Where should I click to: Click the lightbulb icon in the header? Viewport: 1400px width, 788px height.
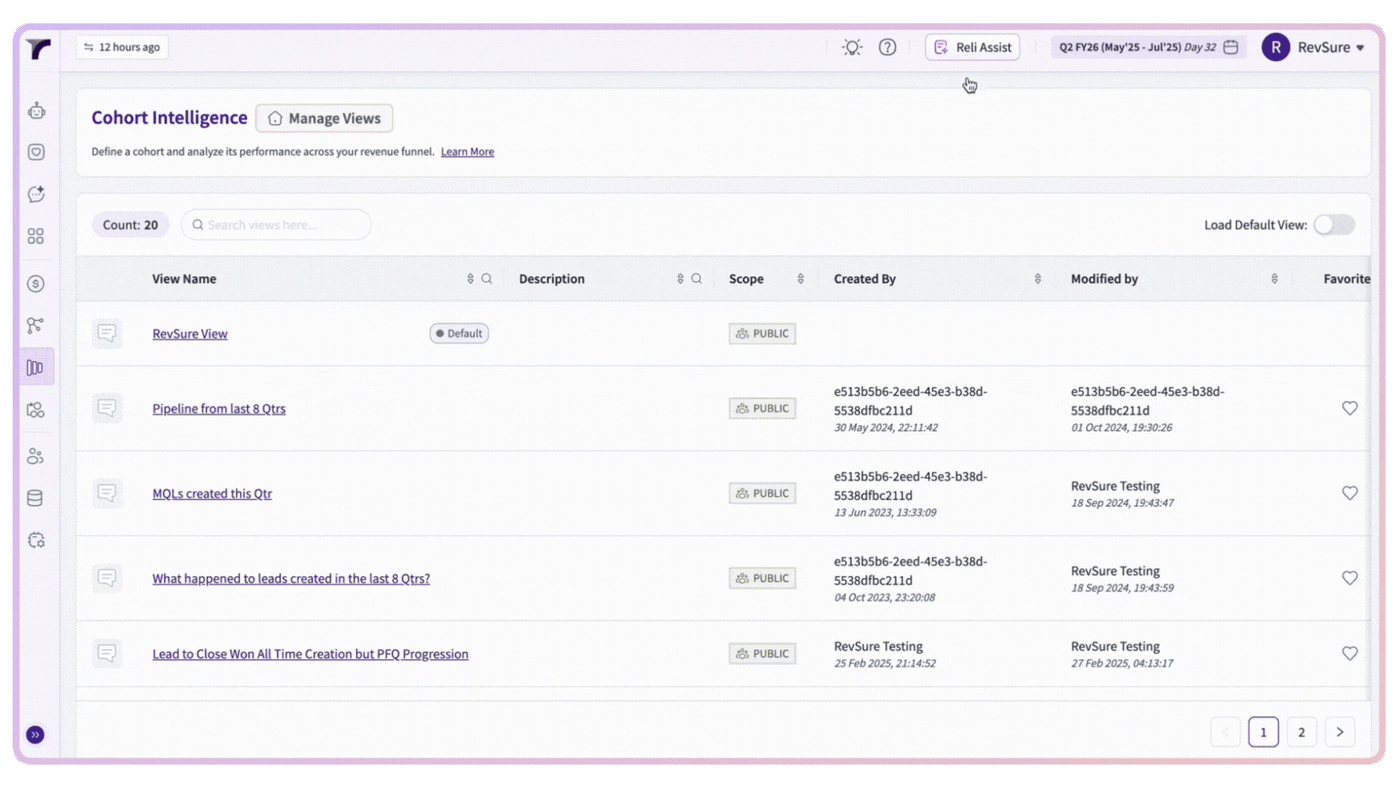[x=852, y=47]
